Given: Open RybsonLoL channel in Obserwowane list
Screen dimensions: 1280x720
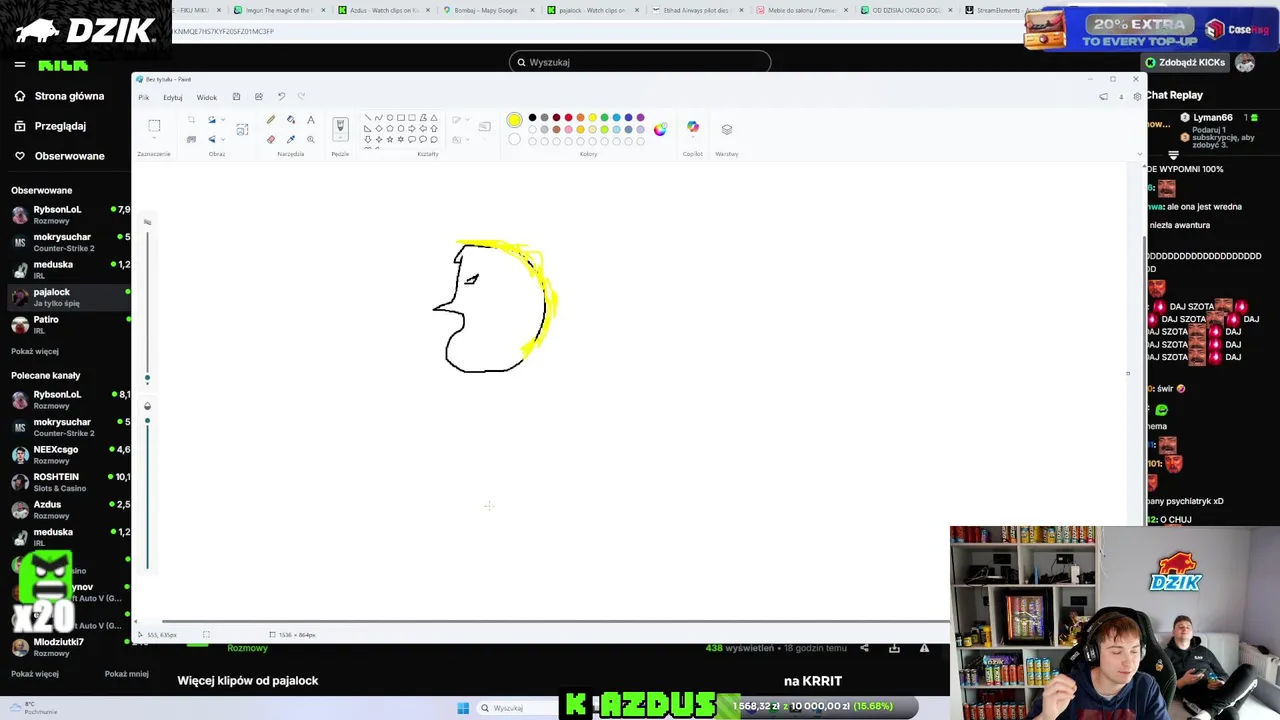Looking at the screenshot, I should (x=68, y=214).
